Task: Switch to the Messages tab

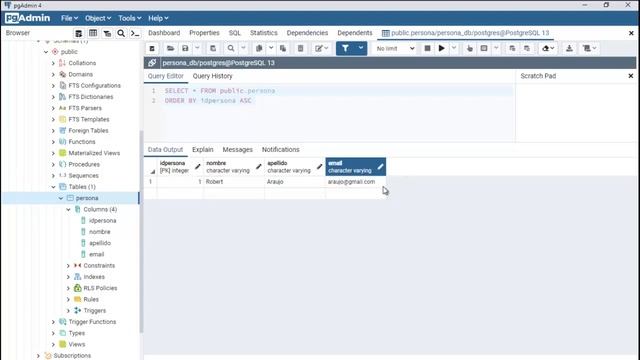Action: [238, 150]
